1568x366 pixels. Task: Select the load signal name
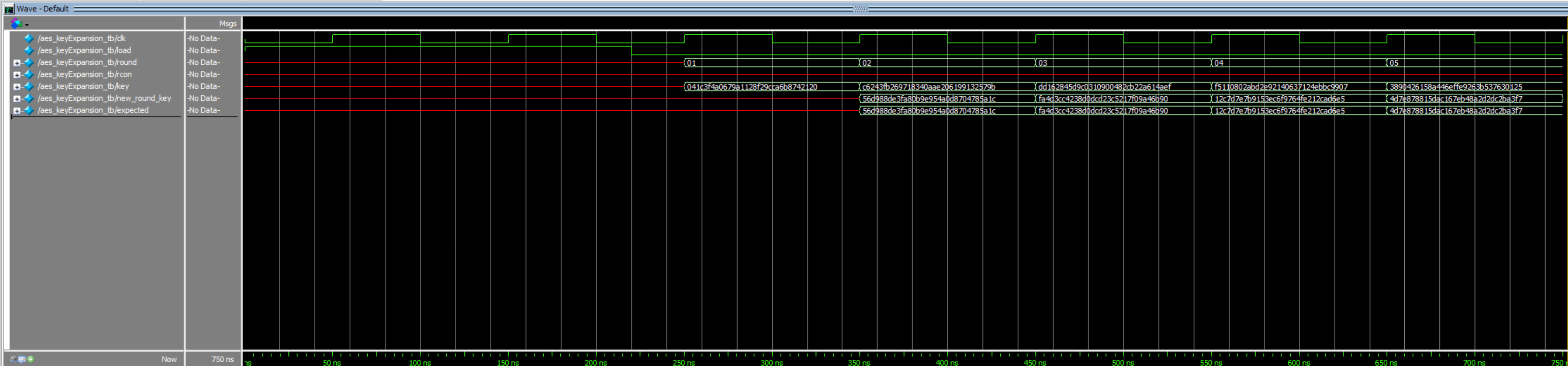click(x=84, y=51)
